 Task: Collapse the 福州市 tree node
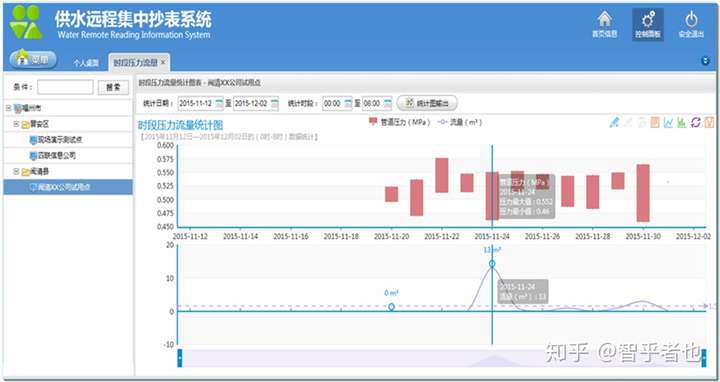pos(8,108)
